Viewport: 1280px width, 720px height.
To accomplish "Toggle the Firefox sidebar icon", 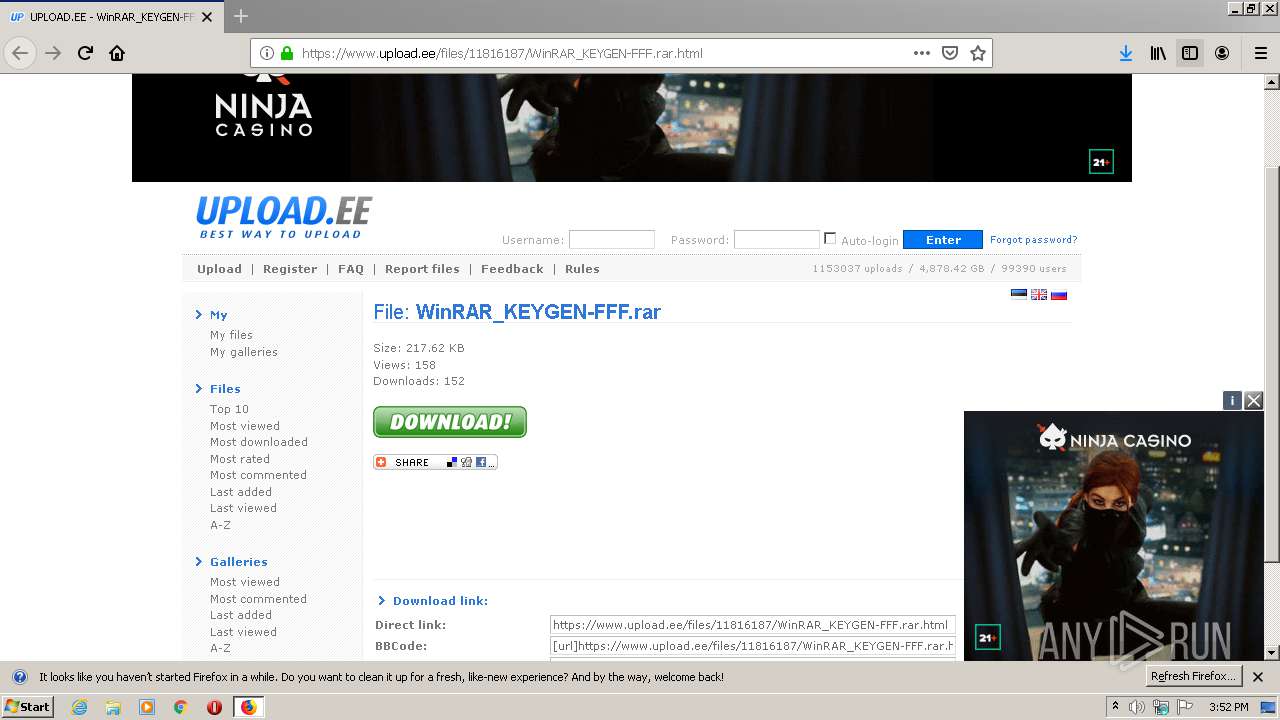I will pos(1190,54).
